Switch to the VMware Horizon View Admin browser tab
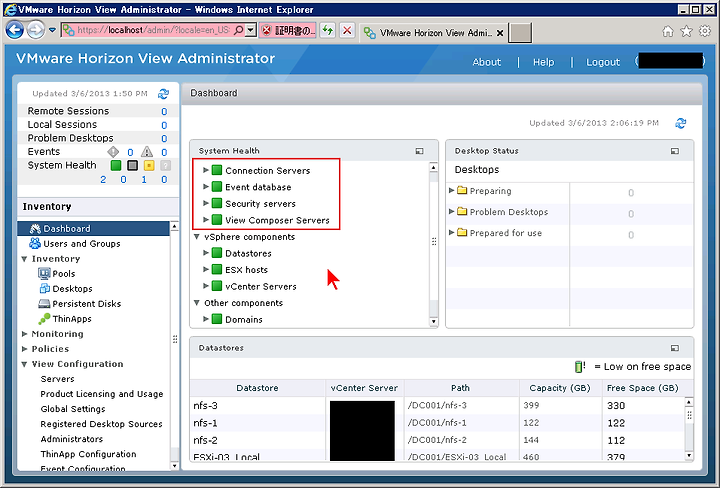Viewport: 720px width, 488px height. [433, 33]
